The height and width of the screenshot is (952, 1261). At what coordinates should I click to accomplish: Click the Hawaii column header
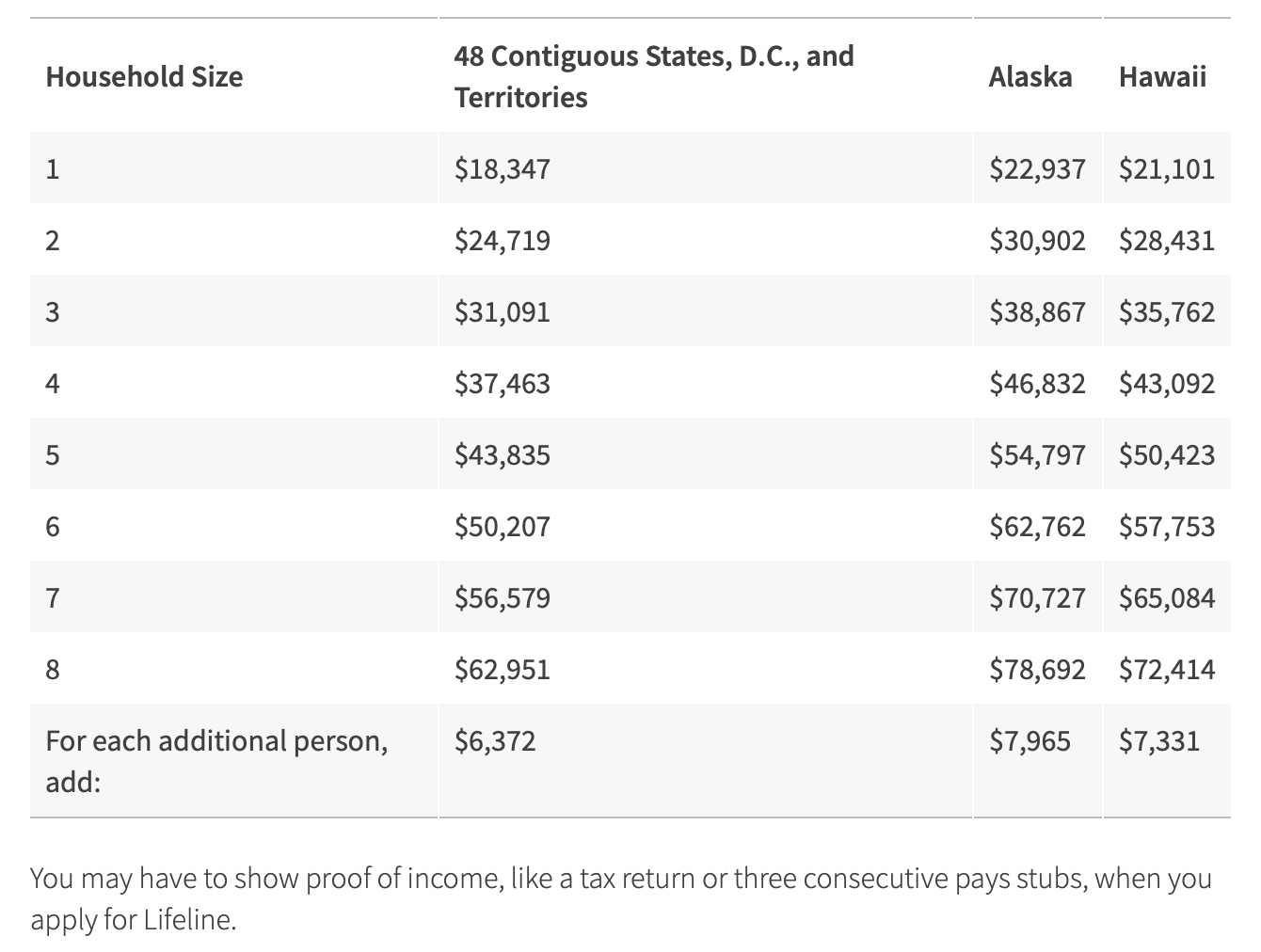coord(1162,76)
